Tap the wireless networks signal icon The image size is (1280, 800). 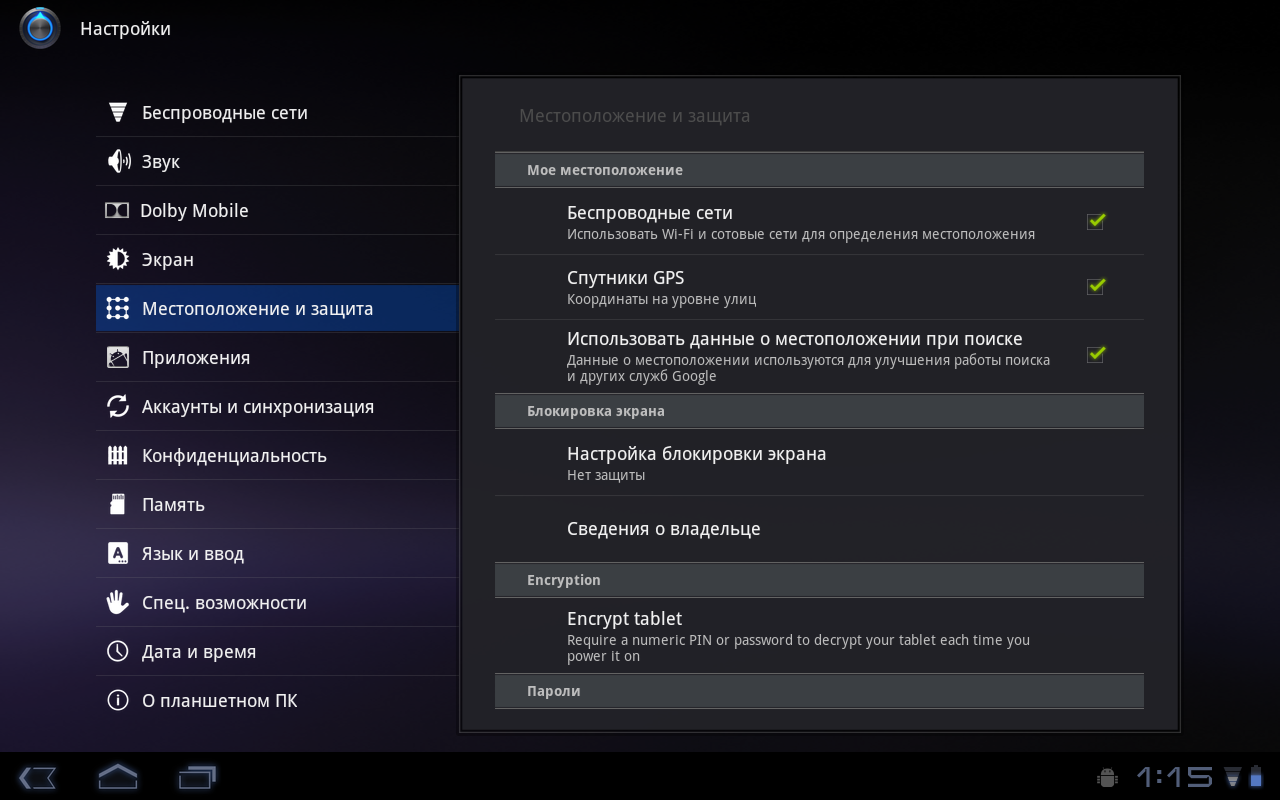[118, 112]
